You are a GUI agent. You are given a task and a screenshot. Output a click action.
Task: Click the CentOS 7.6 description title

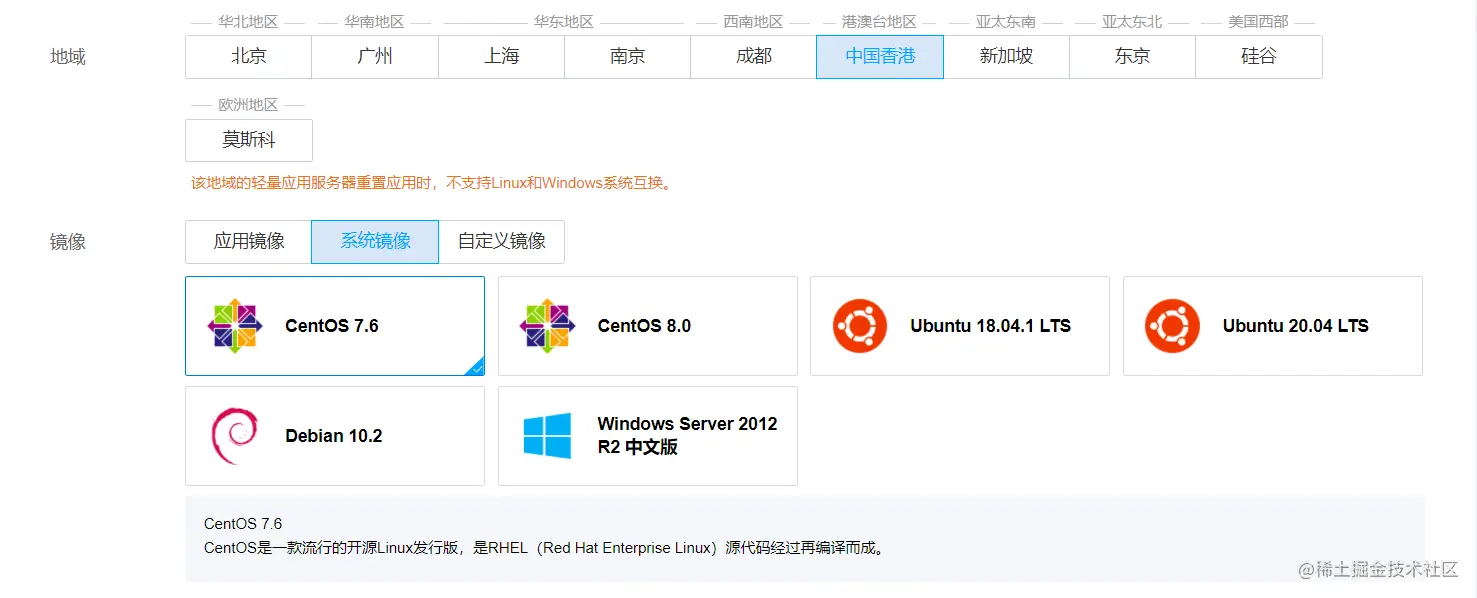click(243, 524)
